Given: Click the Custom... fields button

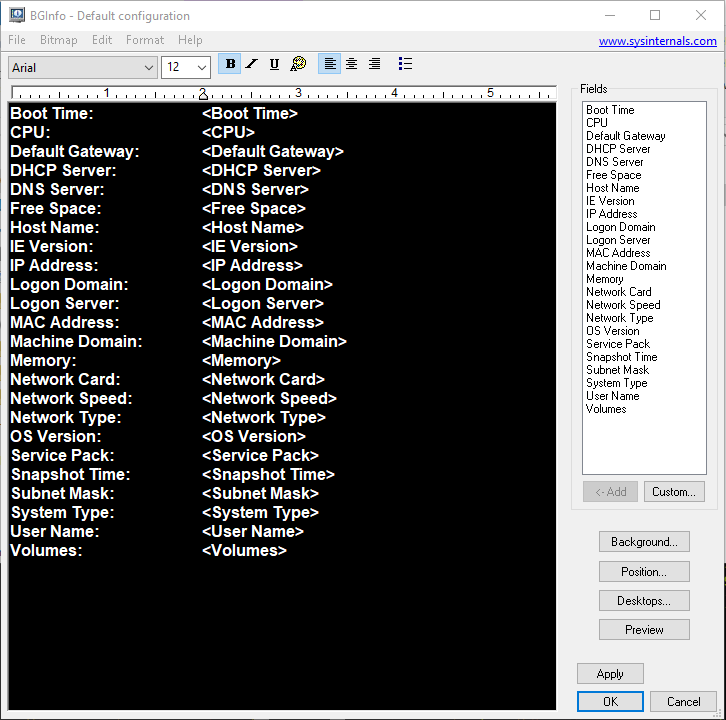Looking at the screenshot, I should (x=674, y=492).
